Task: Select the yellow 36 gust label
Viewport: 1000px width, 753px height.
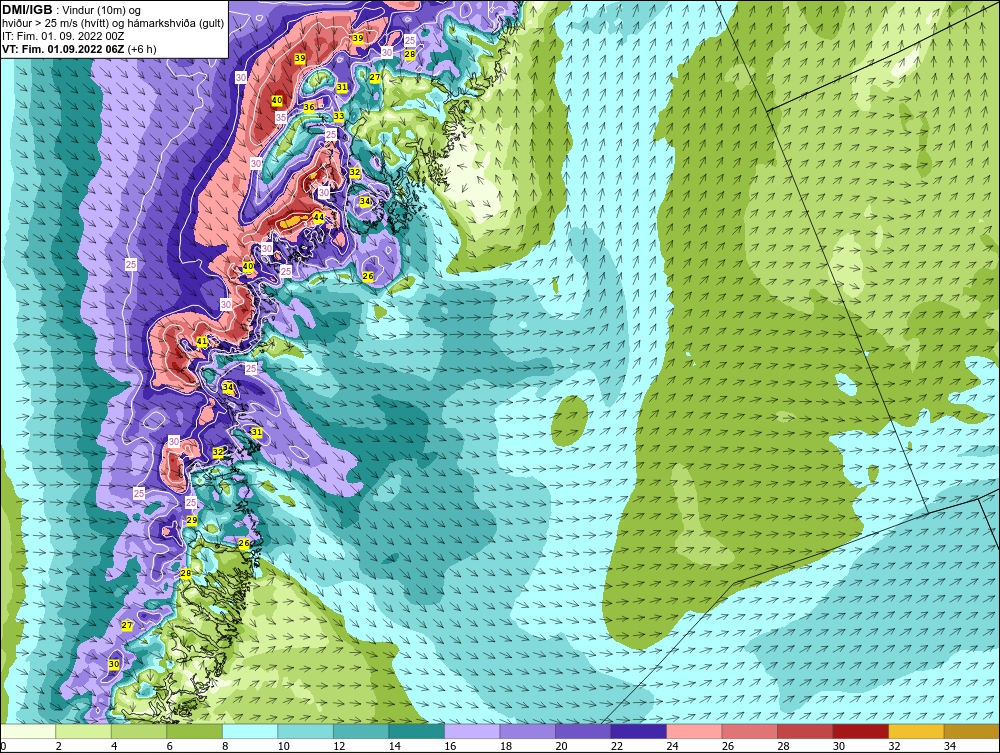Action: [x=309, y=107]
